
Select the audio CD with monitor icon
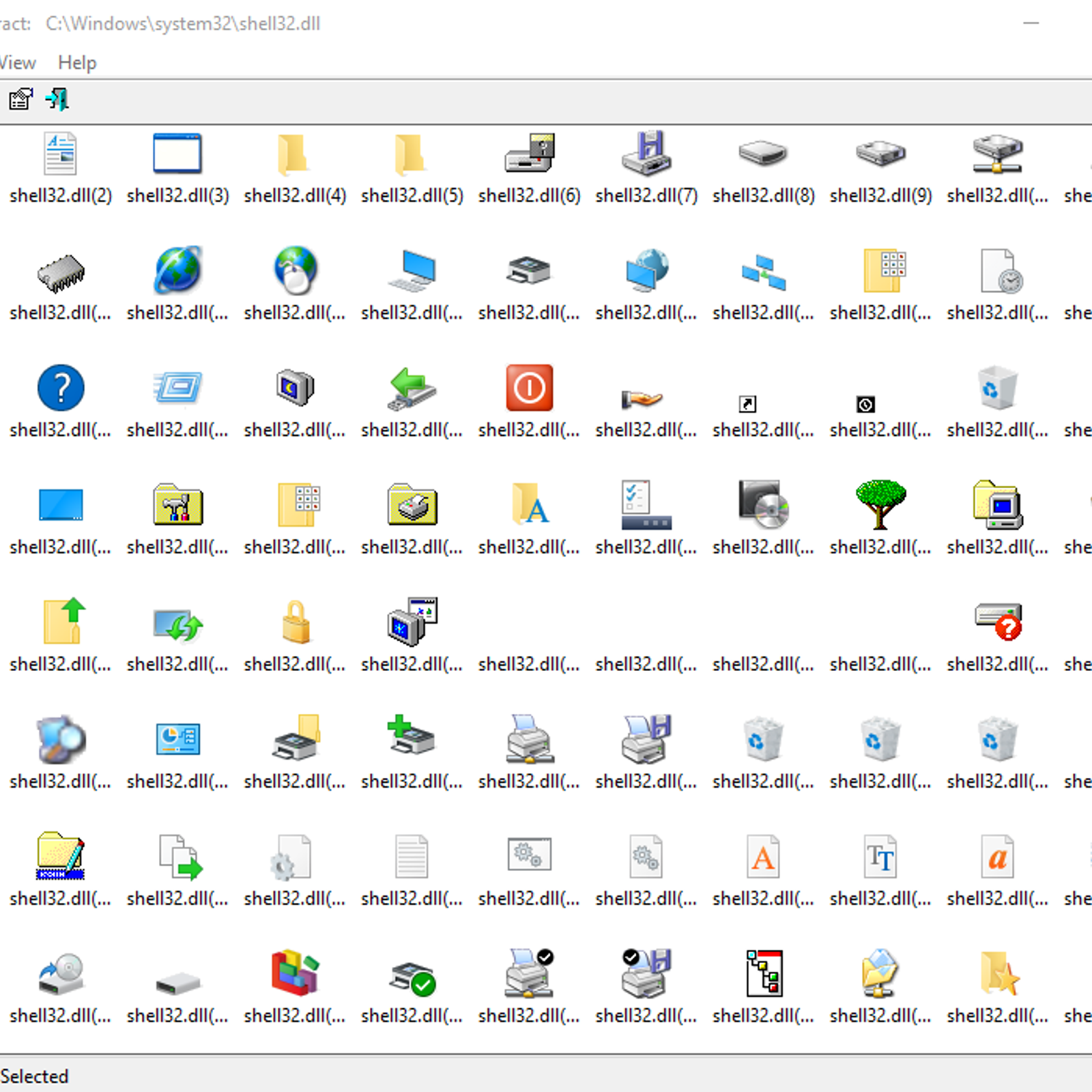(763, 505)
